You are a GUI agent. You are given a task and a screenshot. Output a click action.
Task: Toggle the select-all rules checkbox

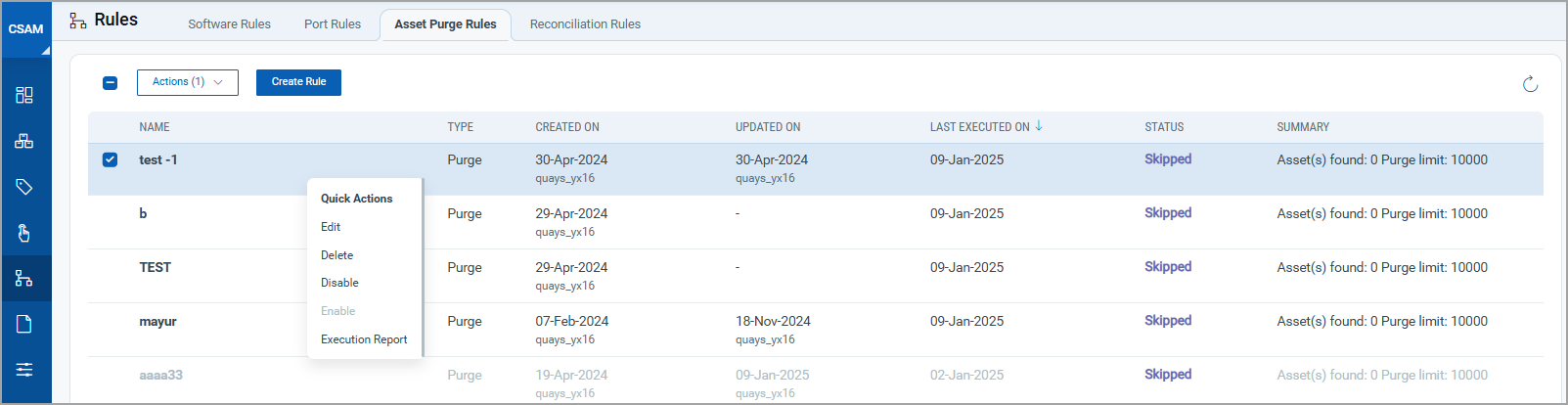(x=110, y=83)
